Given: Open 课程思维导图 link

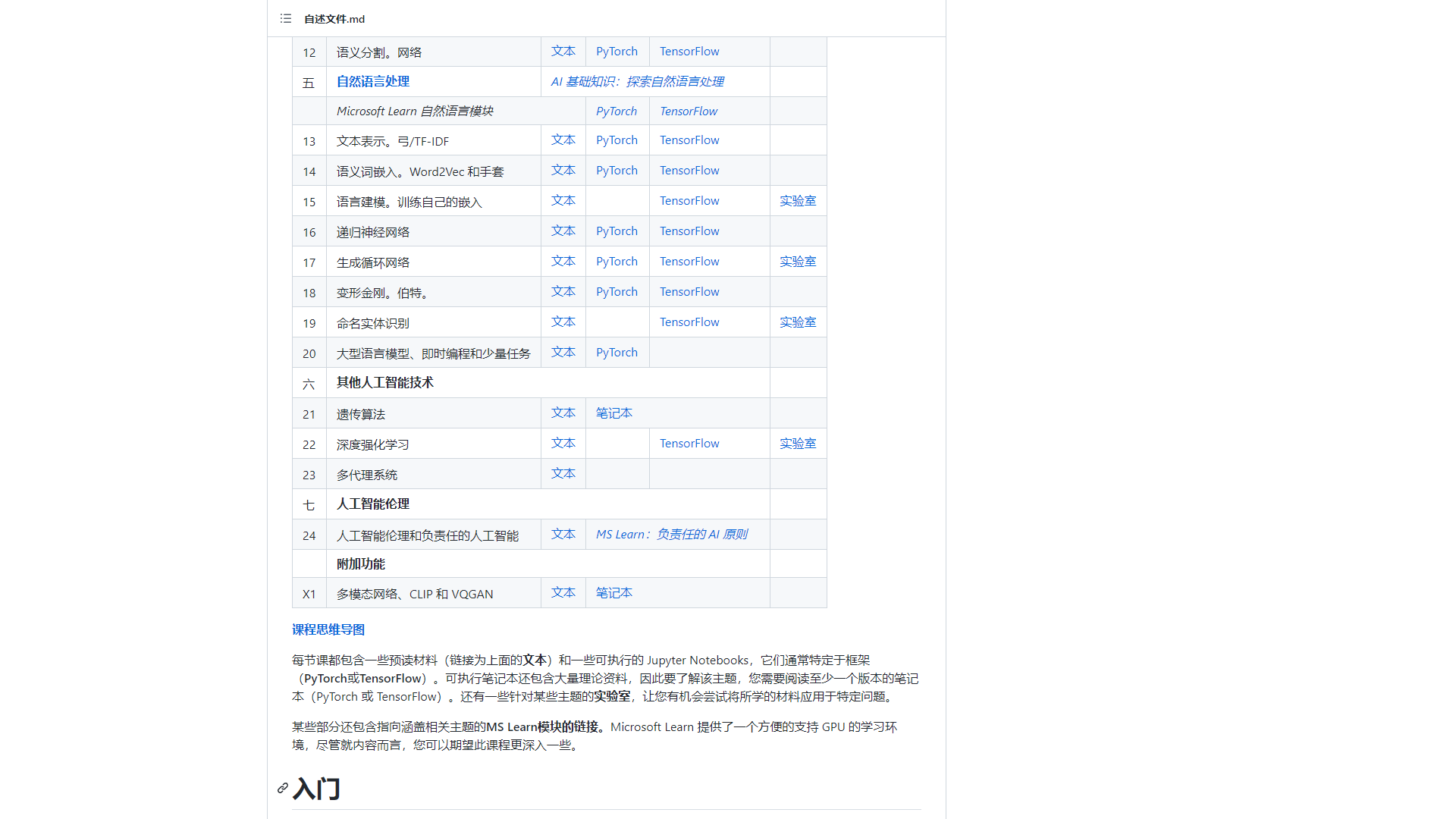Looking at the screenshot, I should click(x=328, y=629).
